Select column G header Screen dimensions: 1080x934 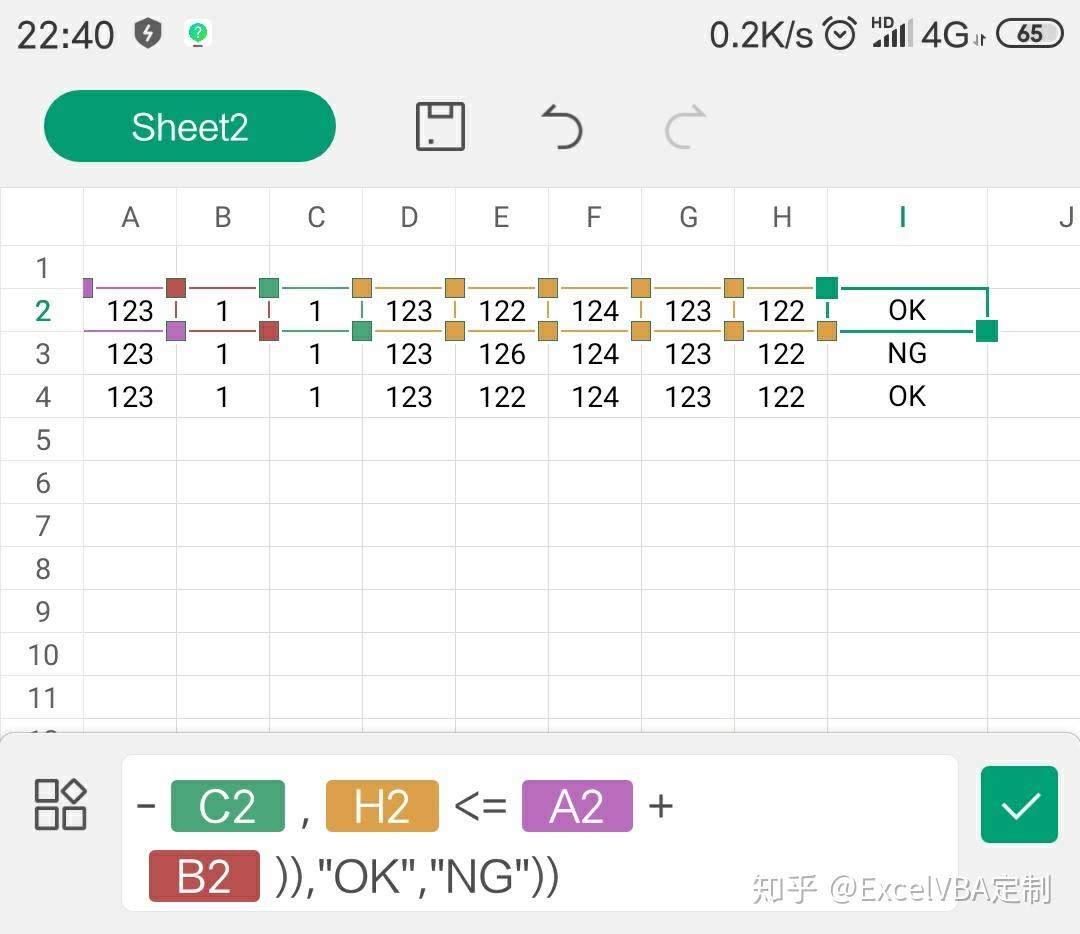pos(688,217)
